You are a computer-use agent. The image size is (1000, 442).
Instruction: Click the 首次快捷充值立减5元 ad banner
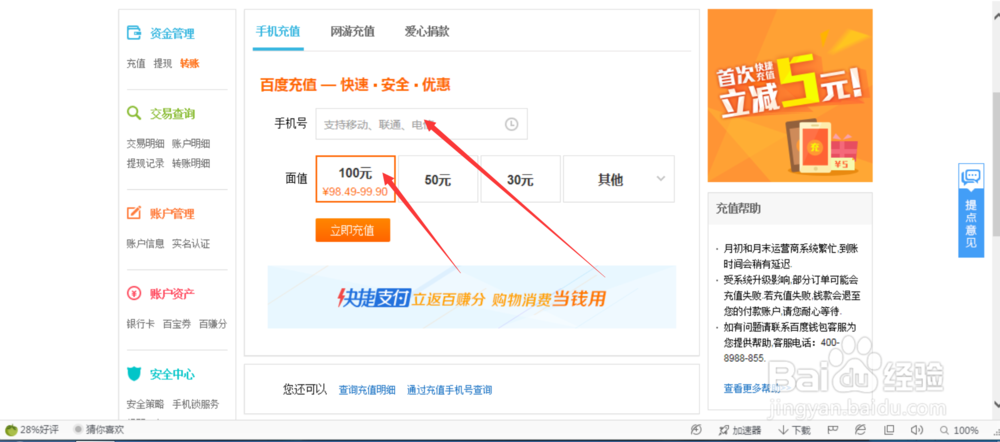(790, 95)
